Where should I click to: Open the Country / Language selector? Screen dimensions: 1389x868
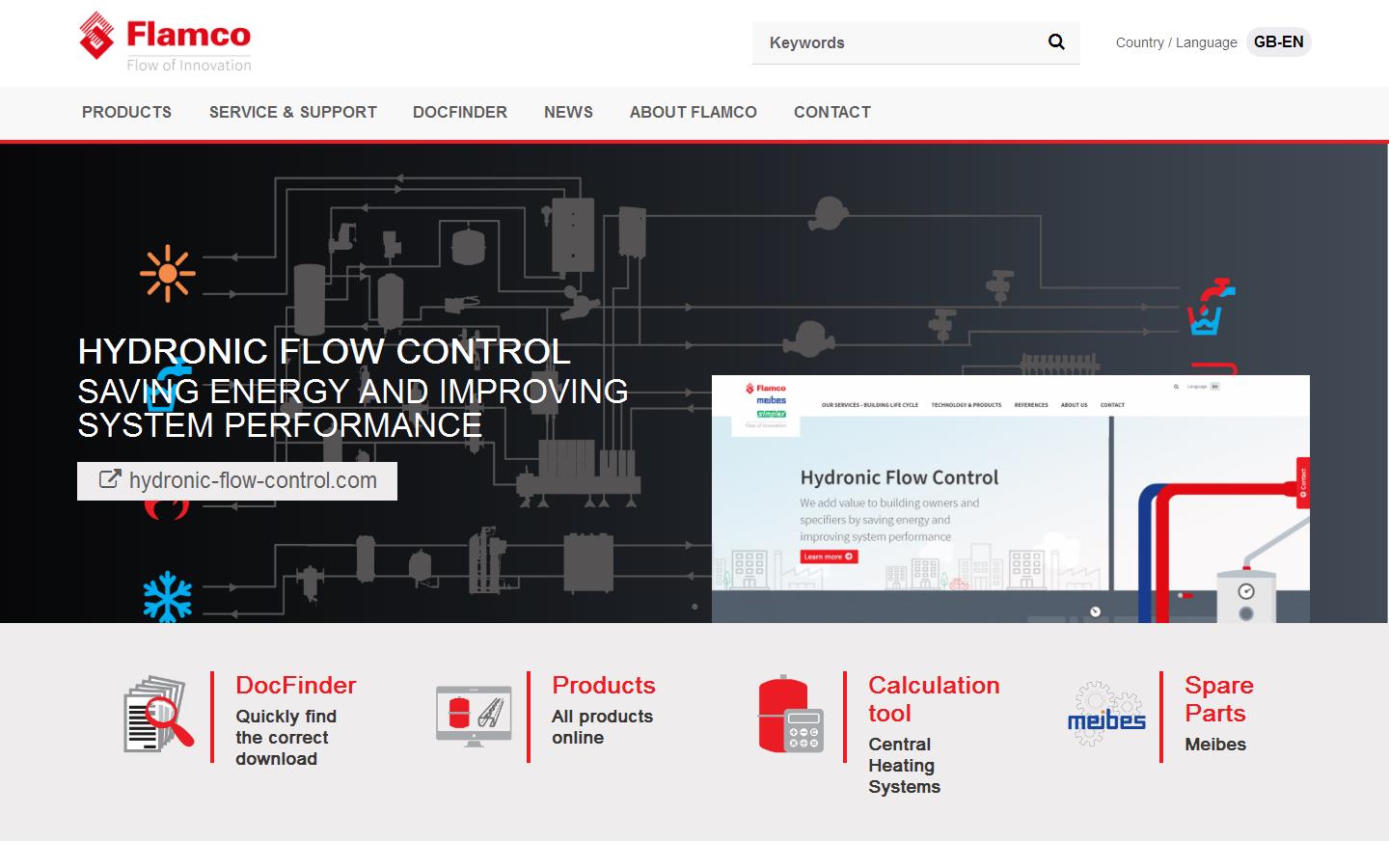(x=1176, y=42)
